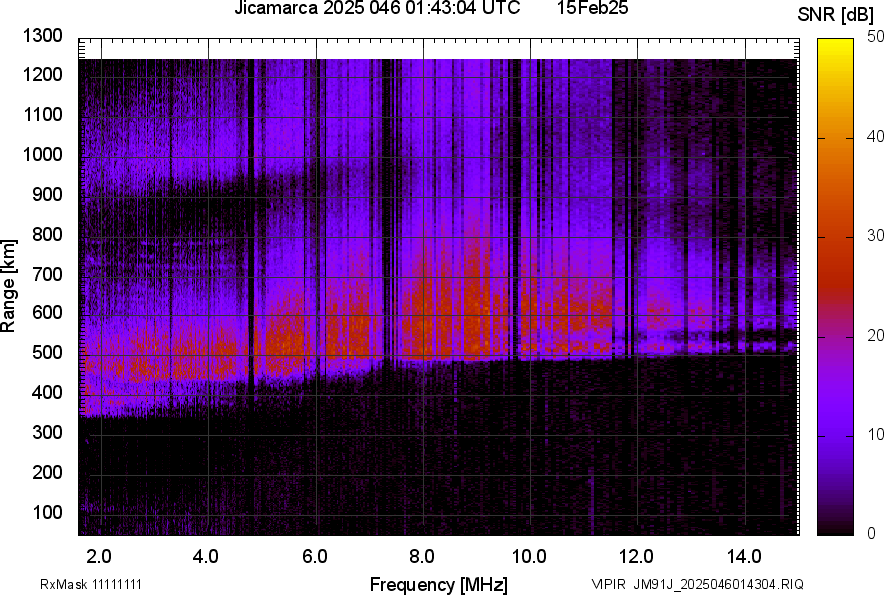The image size is (884, 595).
Task: Click the VIPIR JM91J RIQ filename label
Action: 697,584
